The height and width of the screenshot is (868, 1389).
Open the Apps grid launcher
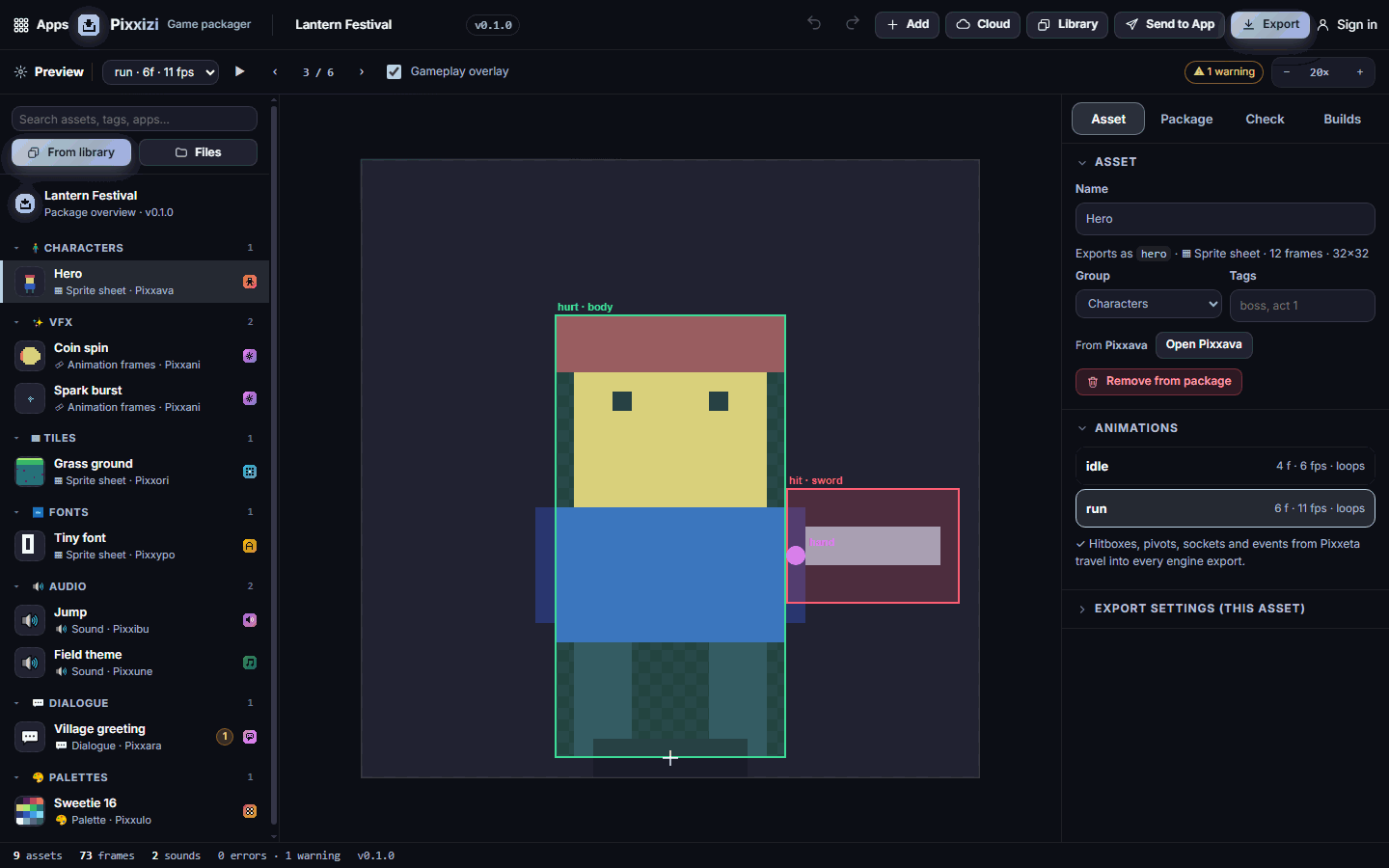click(41, 25)
